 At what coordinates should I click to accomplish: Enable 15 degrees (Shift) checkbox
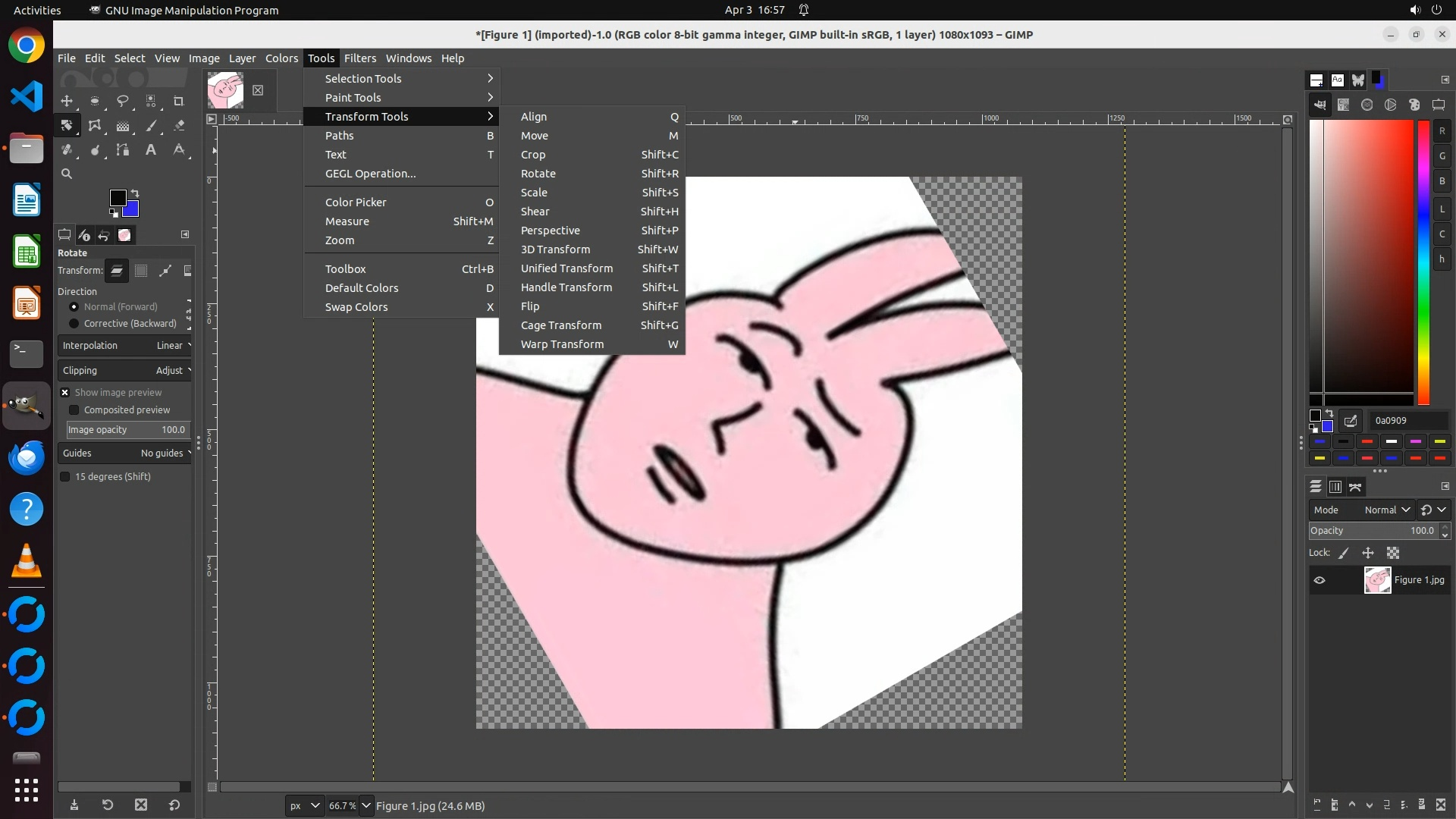pyautogui.click(x=65, y=477)
